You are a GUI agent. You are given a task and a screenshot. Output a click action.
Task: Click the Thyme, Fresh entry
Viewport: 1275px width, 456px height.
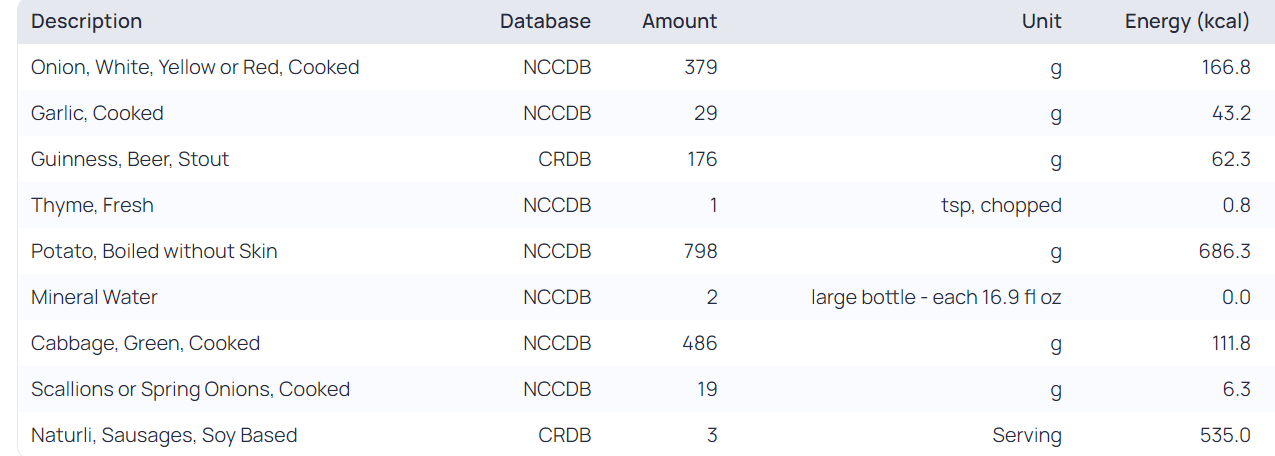point(92,205)
